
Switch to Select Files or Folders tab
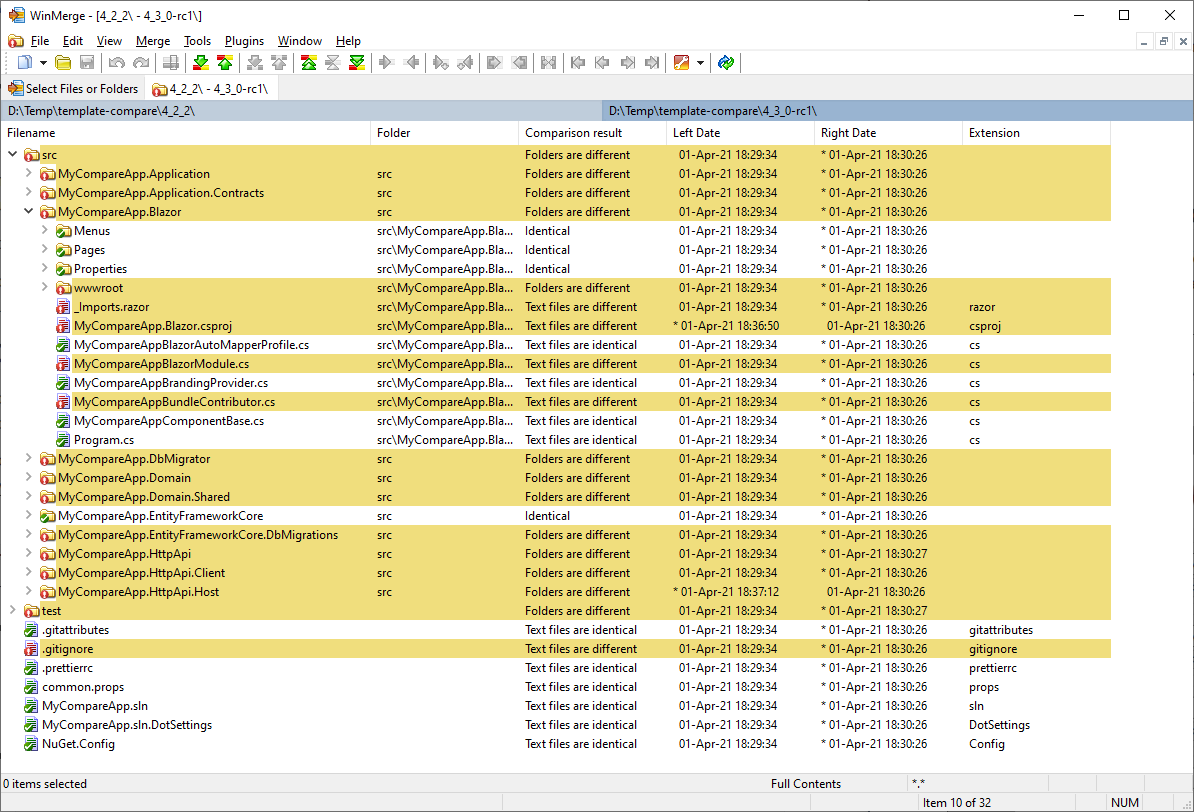[74, 89]
